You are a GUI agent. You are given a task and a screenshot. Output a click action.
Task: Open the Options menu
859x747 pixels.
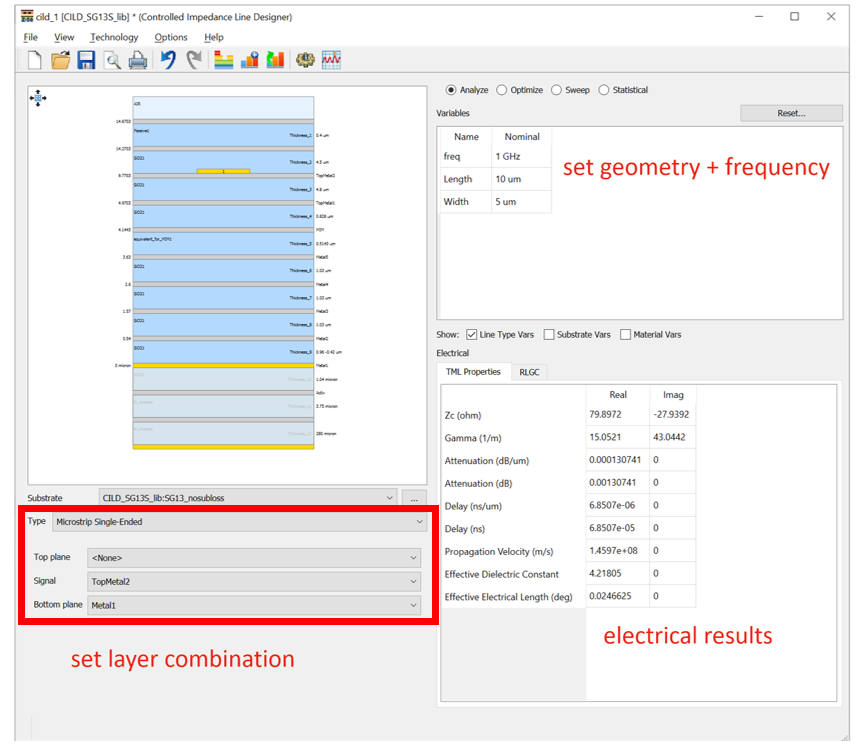tap(171, 37)
